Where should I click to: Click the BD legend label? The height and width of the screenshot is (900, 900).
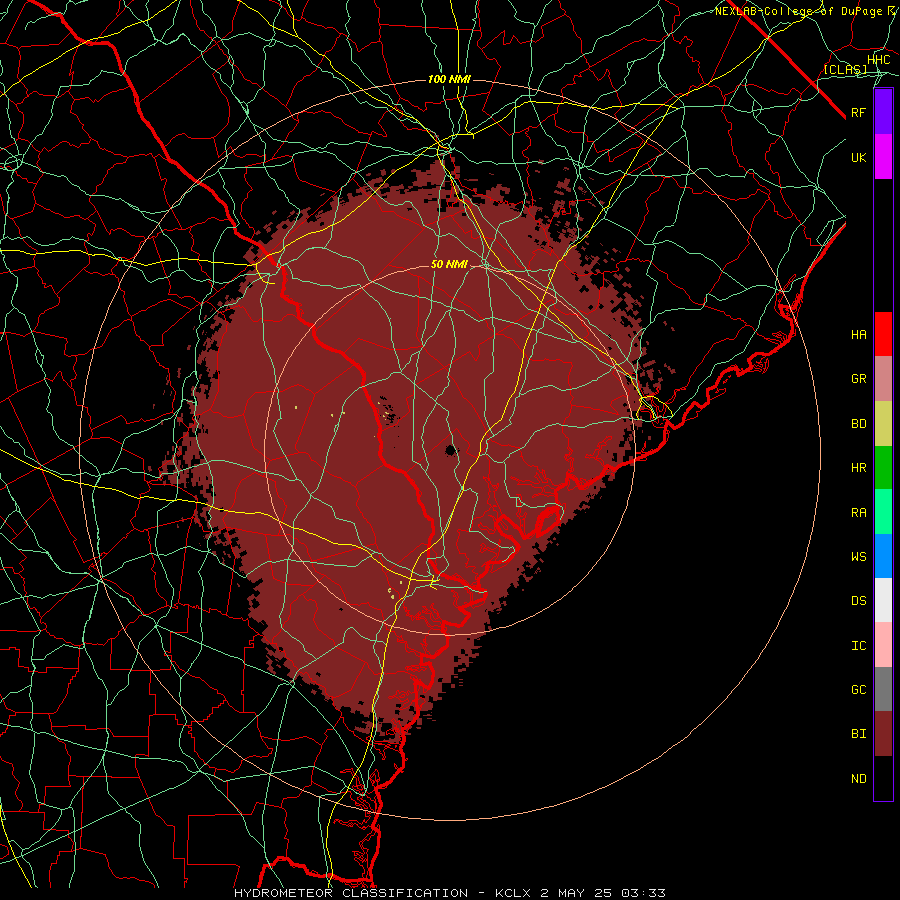click(x=859, y=424)
